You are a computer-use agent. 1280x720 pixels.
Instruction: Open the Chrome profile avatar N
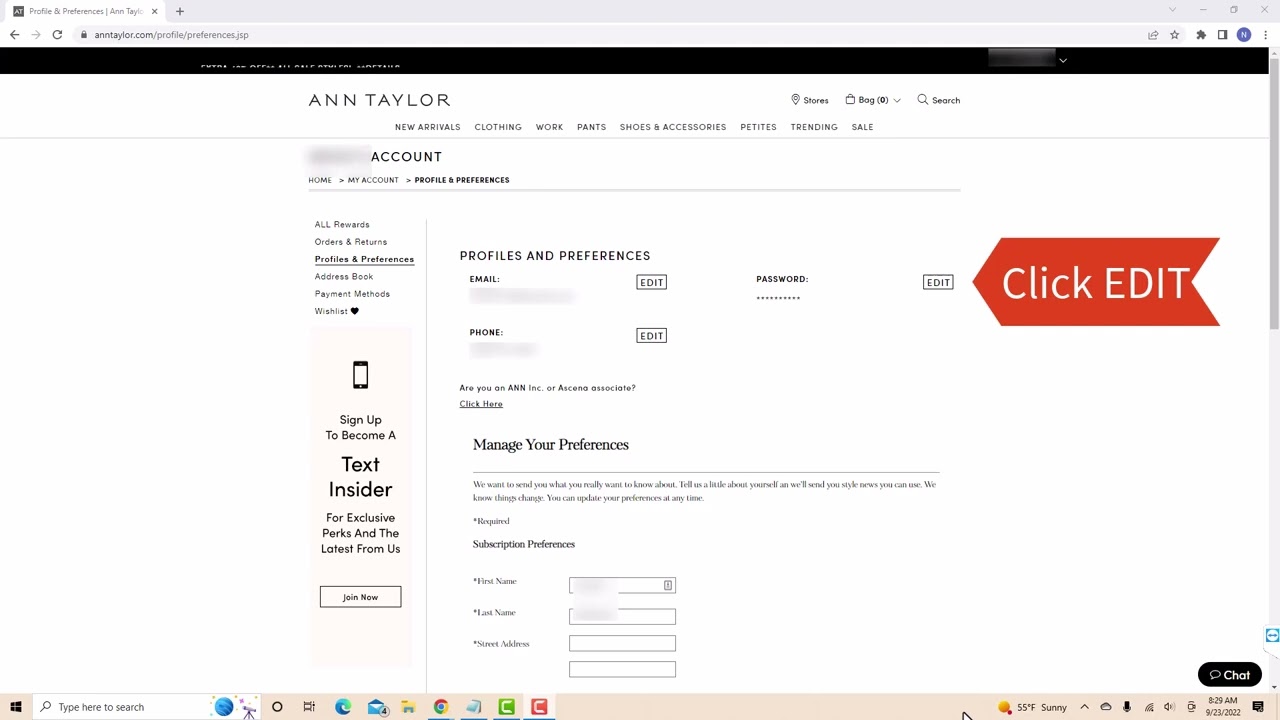[1244, 35]
